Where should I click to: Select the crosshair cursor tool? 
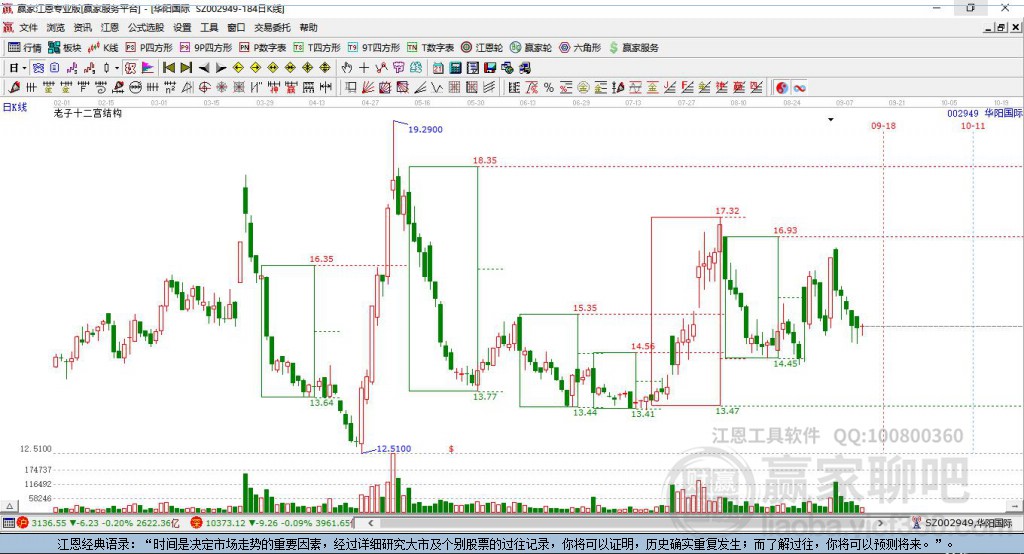(364, 68)
